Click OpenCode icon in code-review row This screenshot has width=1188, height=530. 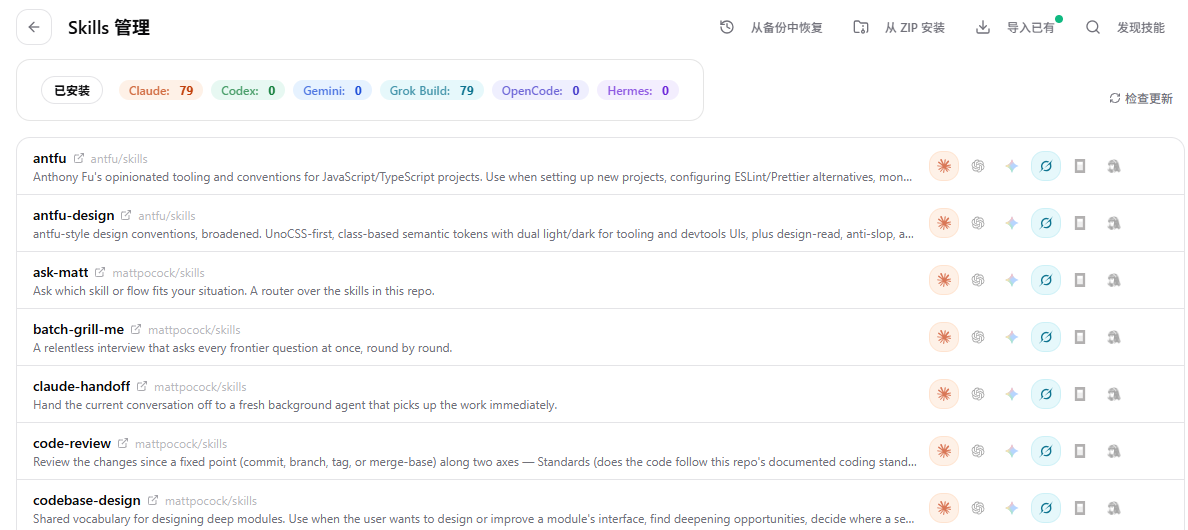pos(1080,450)
